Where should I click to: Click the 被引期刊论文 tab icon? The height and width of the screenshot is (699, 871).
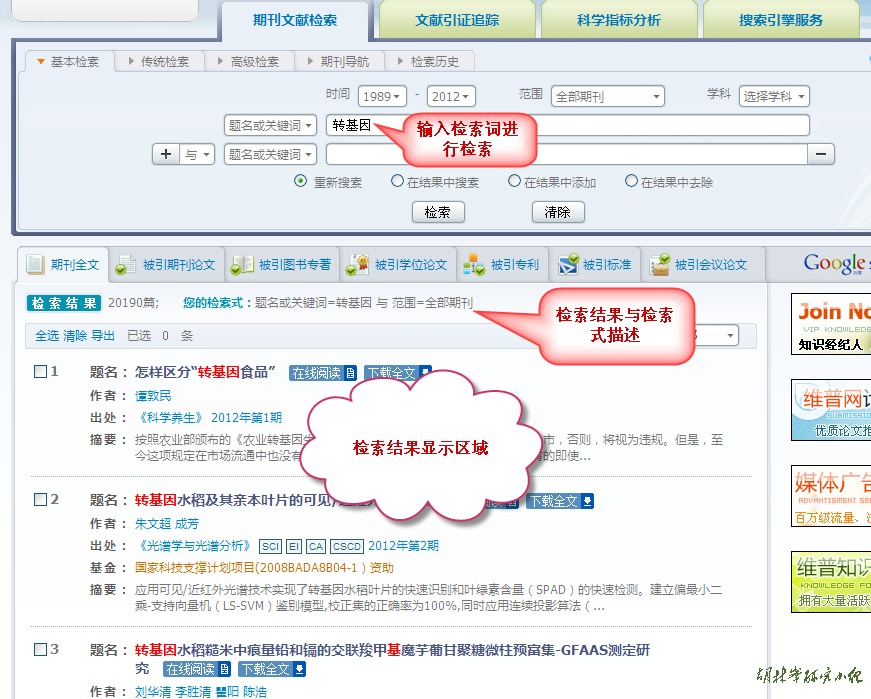[x=126, y=265]
